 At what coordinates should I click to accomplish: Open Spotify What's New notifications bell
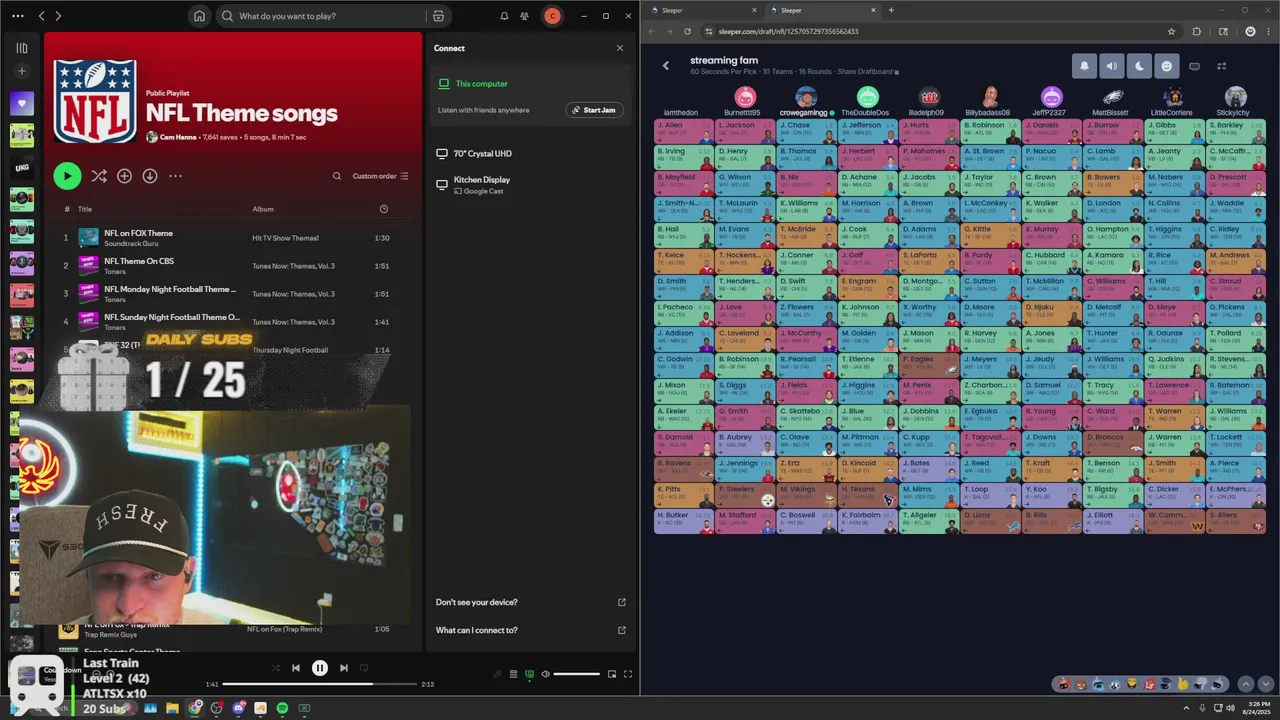click(x=504, y=16)
